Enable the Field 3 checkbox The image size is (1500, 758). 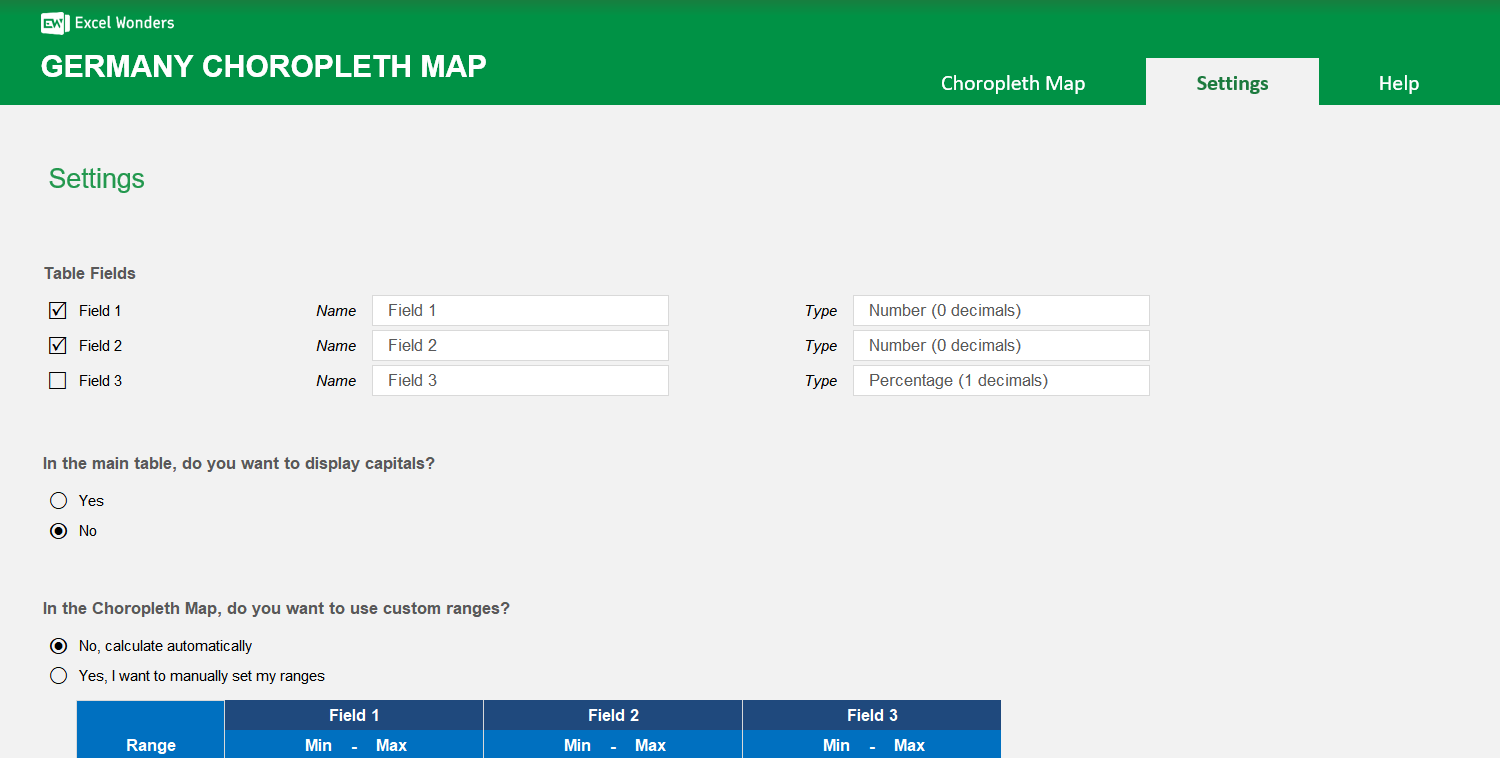[57, 380]
